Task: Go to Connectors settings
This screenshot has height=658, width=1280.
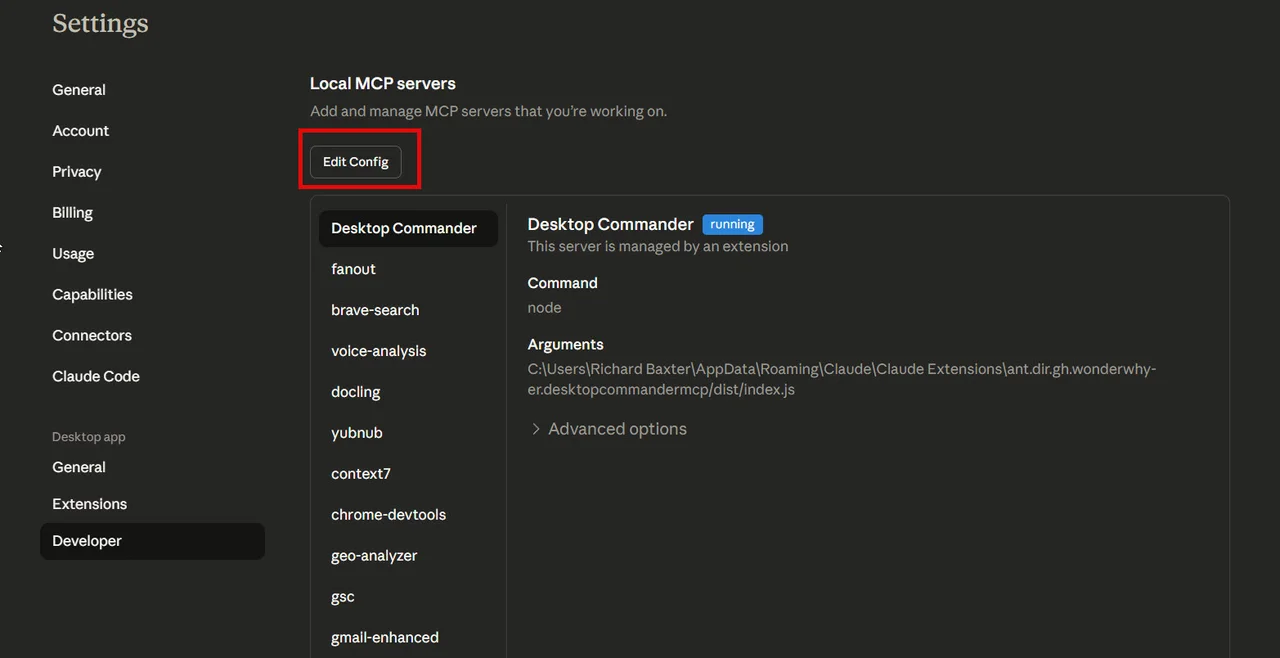Action: 92,336
